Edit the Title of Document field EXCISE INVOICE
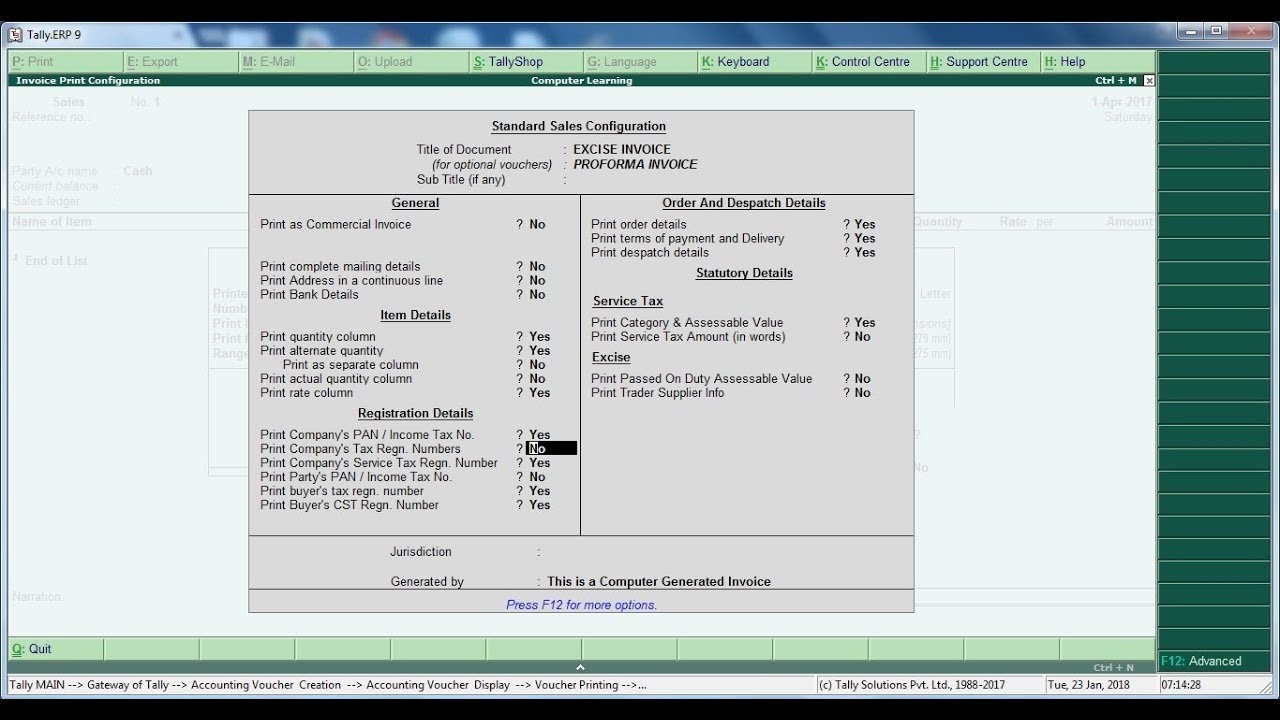Image resolution: width=1280 pixels, height=720 pixels. [622, 150]
